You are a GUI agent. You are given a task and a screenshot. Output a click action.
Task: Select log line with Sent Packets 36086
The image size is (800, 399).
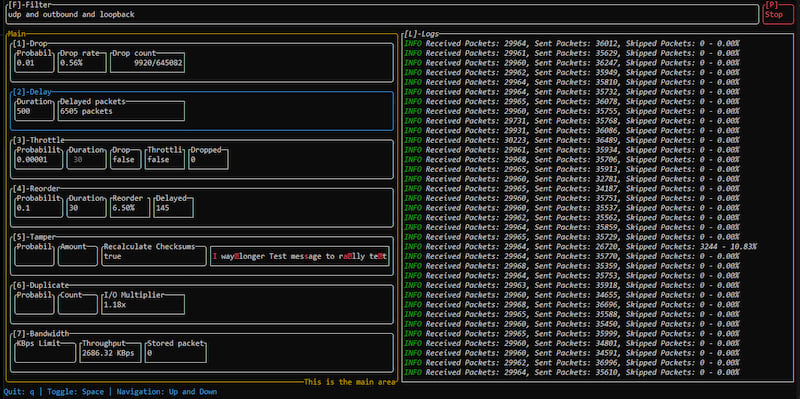[571, 130]
